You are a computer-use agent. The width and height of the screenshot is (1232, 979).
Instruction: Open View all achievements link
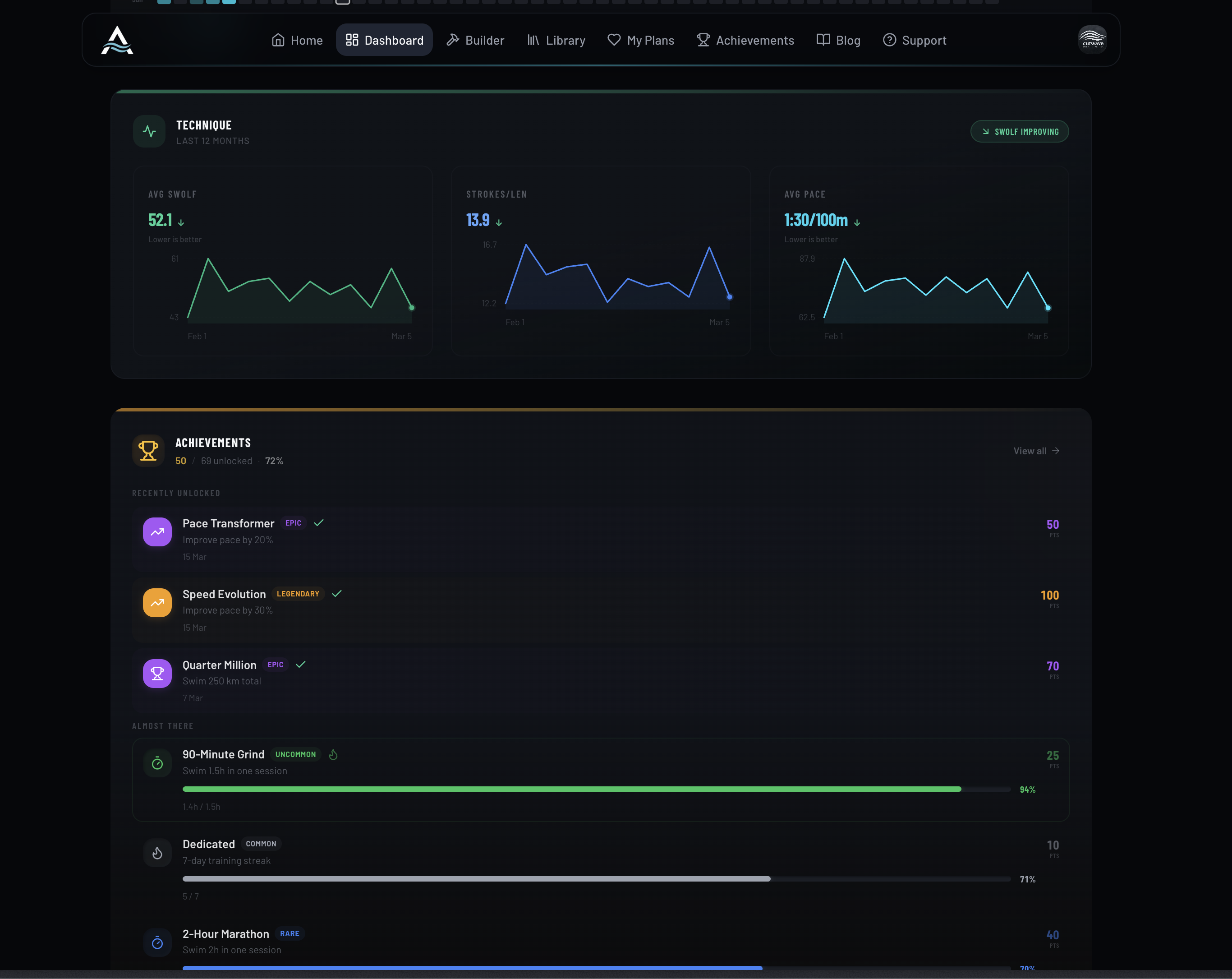(x=1036, y=451)
